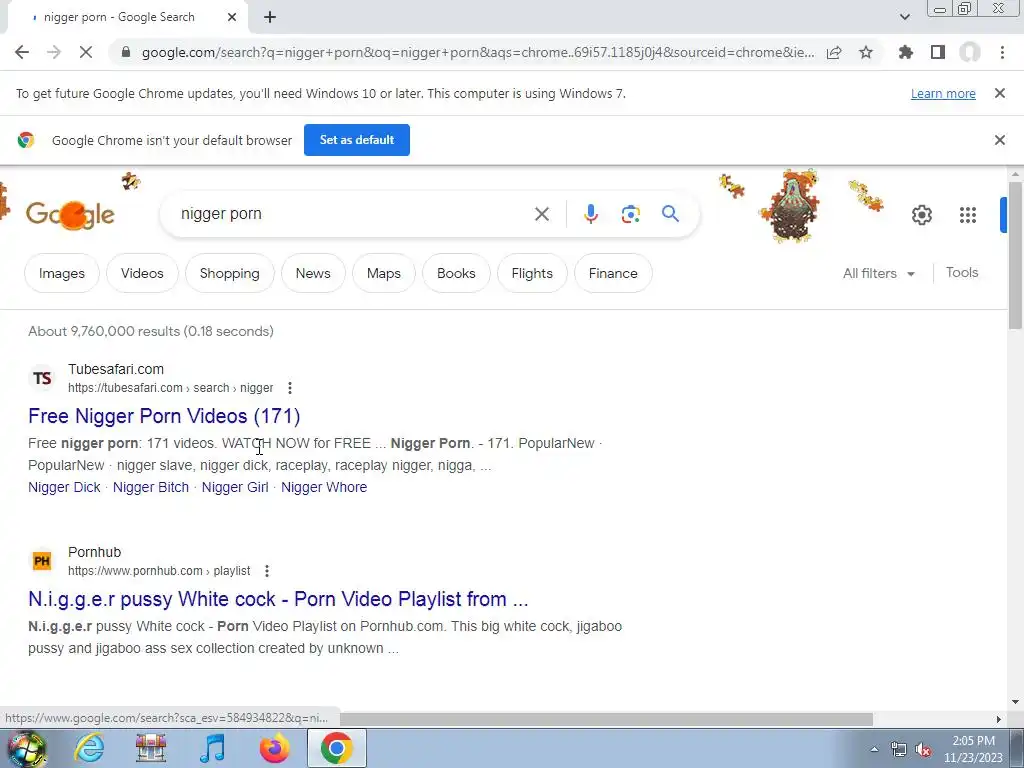Viewport: 1024px width, 768px height.
Task: Switch to the Maps filter
Action: pos(383,273)
